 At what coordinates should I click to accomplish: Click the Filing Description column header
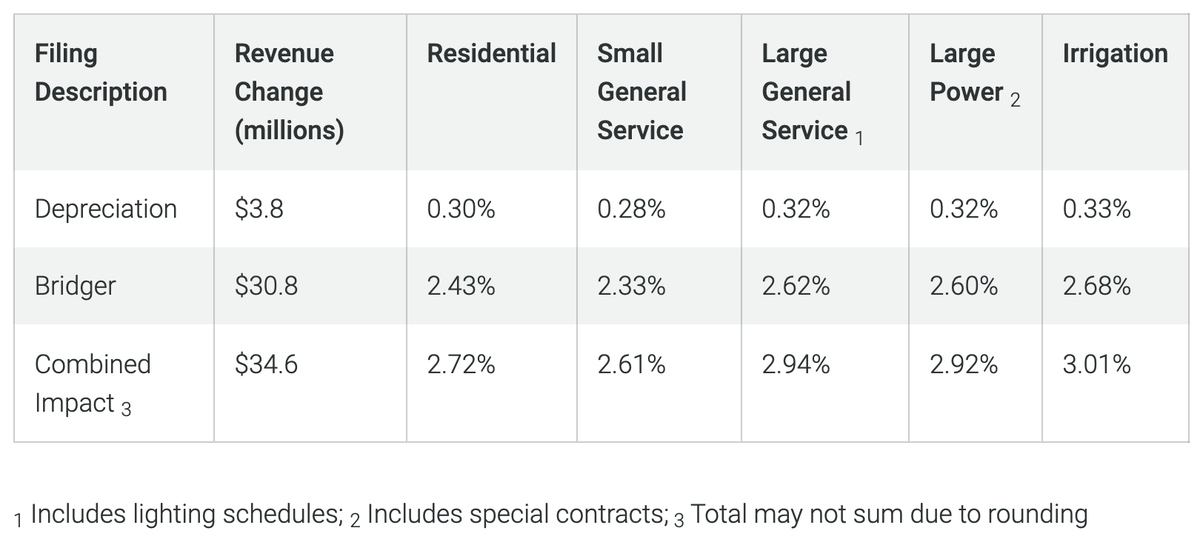pos(100,72)
